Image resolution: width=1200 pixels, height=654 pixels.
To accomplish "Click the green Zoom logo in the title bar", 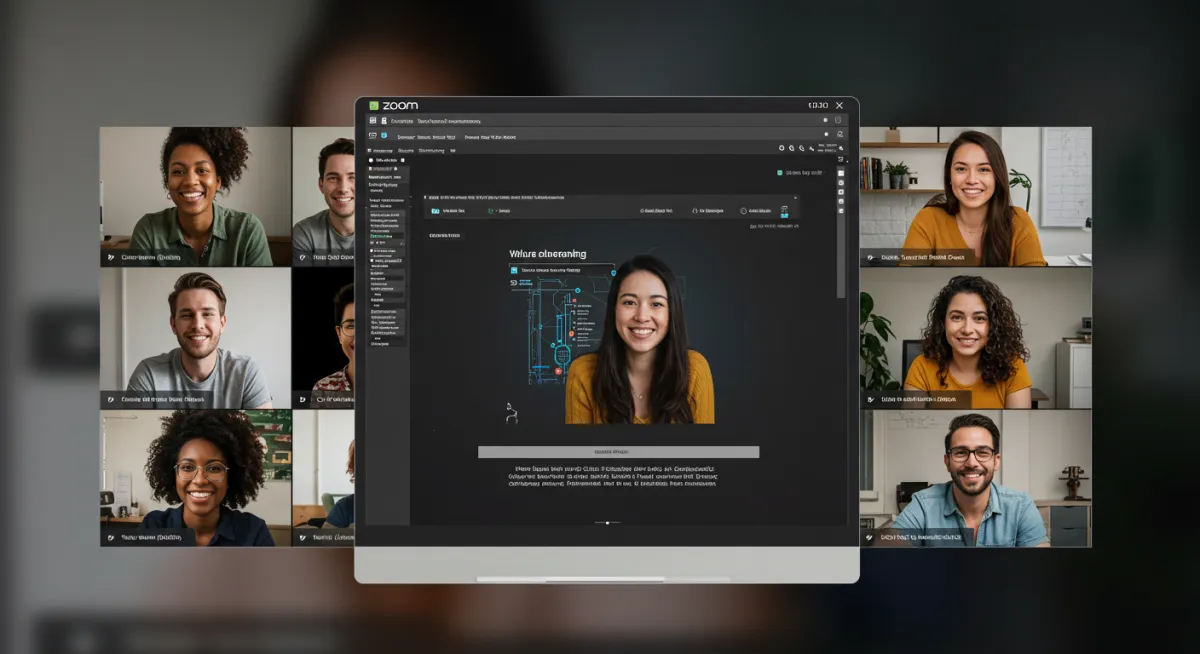I will [x=374, y=105].
